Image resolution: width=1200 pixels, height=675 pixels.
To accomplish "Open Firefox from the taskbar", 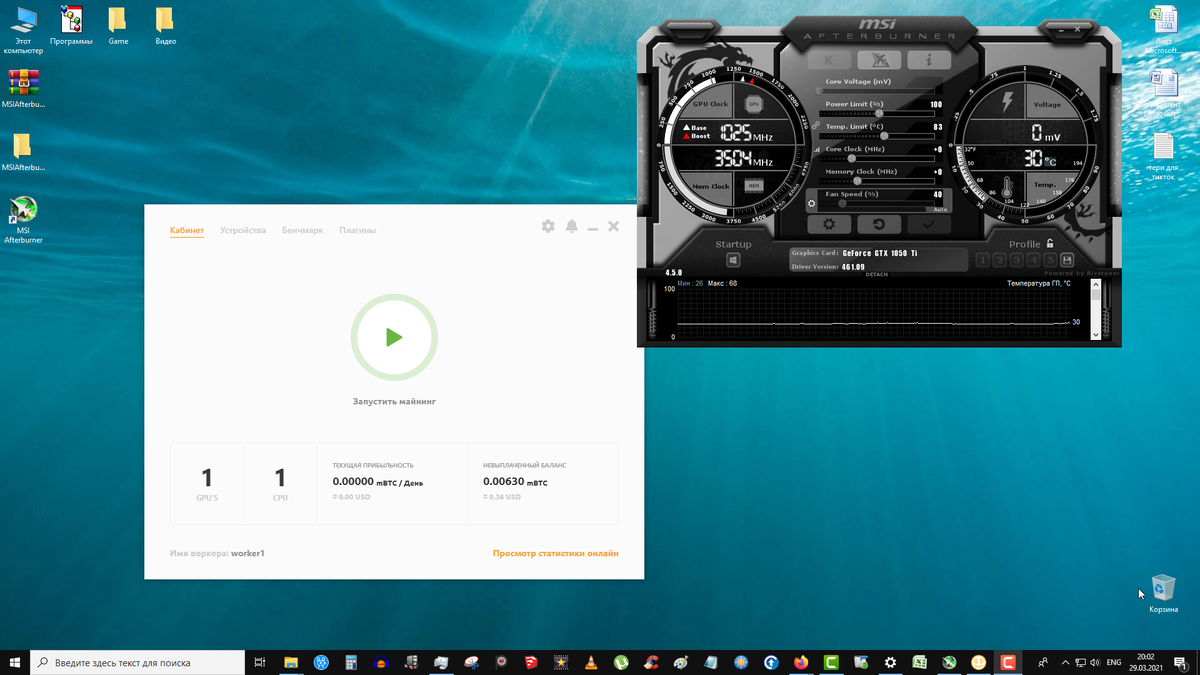I will 801,662.
